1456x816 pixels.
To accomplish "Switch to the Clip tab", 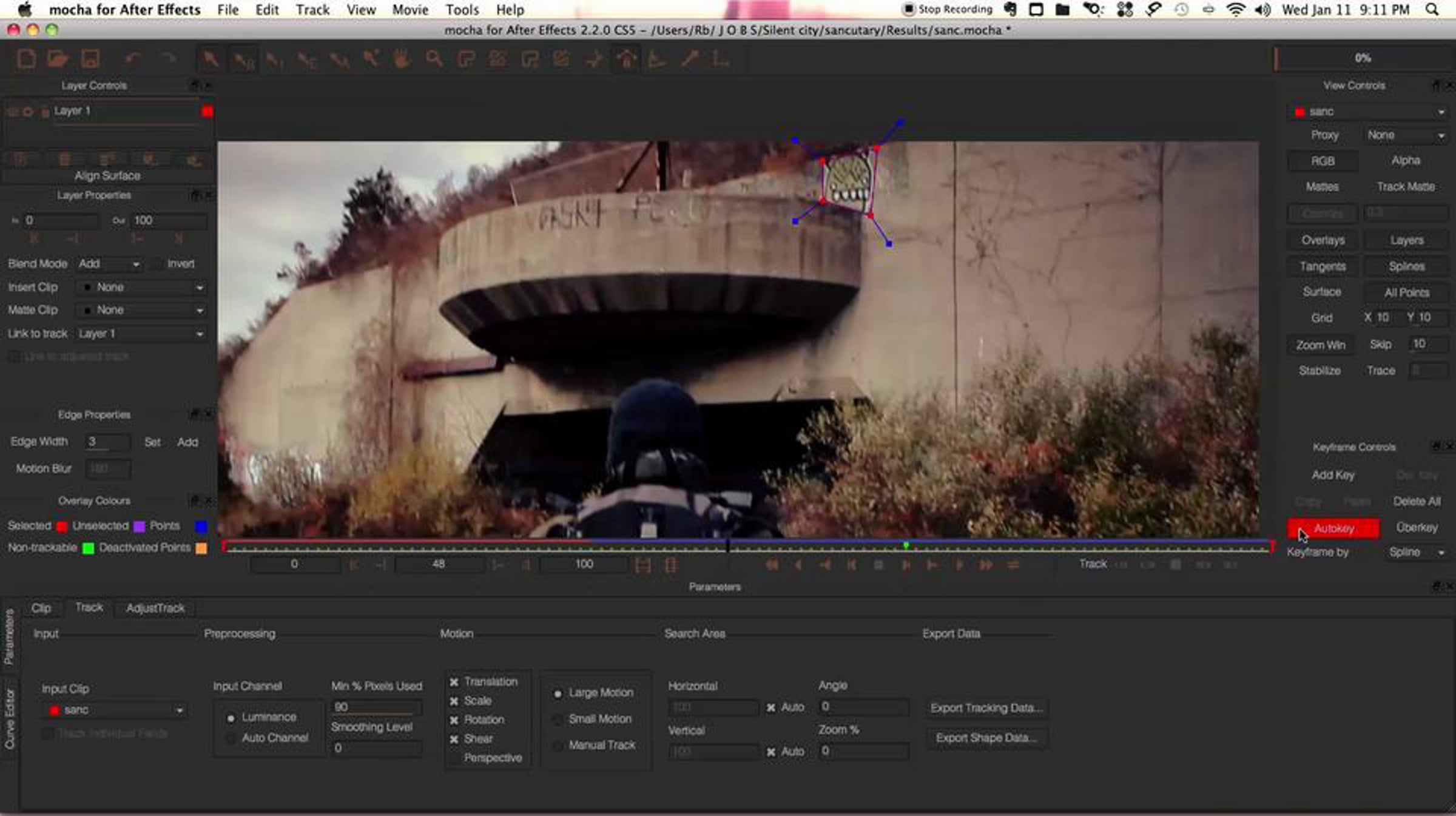I will point(41,608).
